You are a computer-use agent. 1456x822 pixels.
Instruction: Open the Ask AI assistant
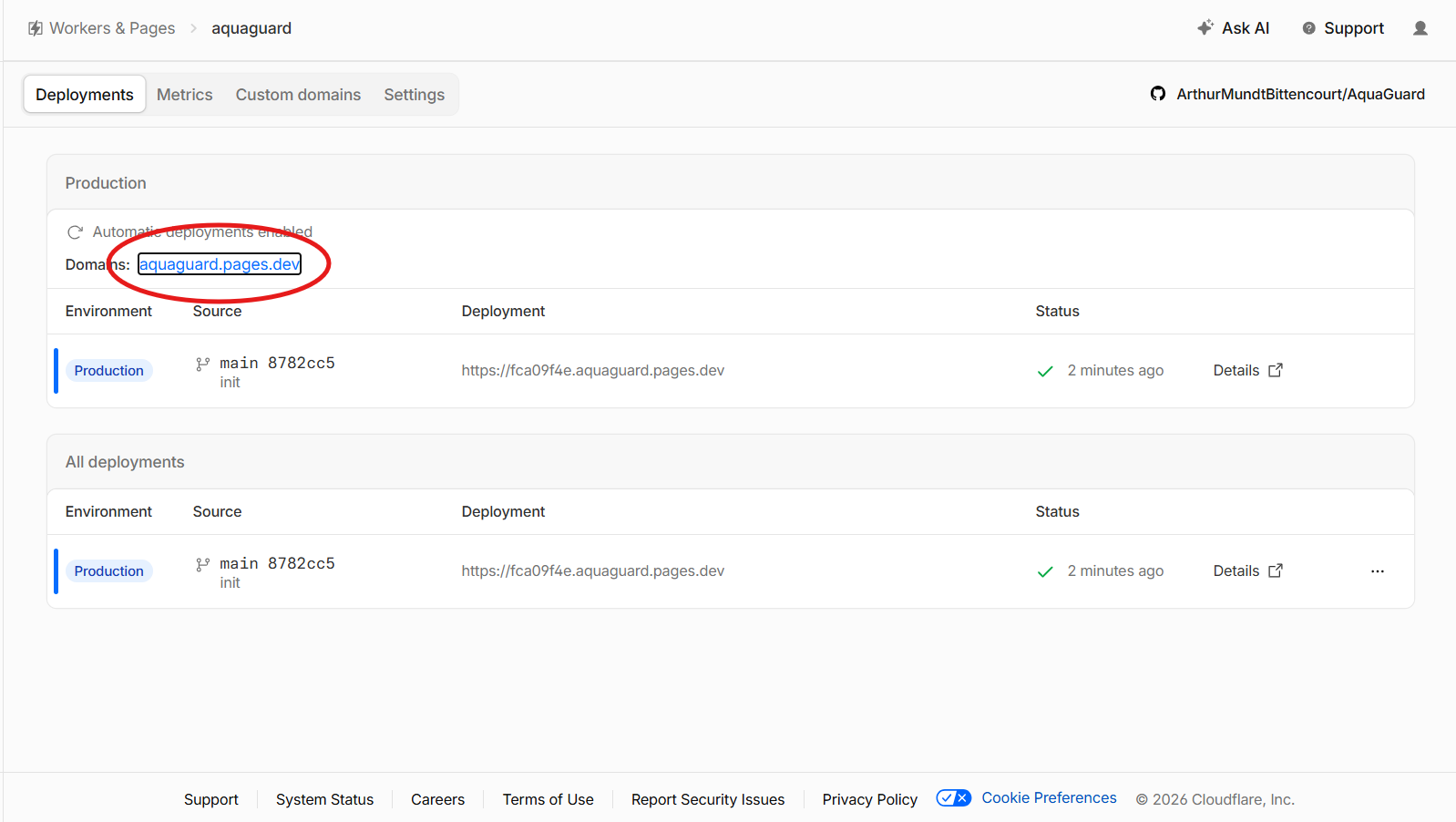coord(1234,28)
